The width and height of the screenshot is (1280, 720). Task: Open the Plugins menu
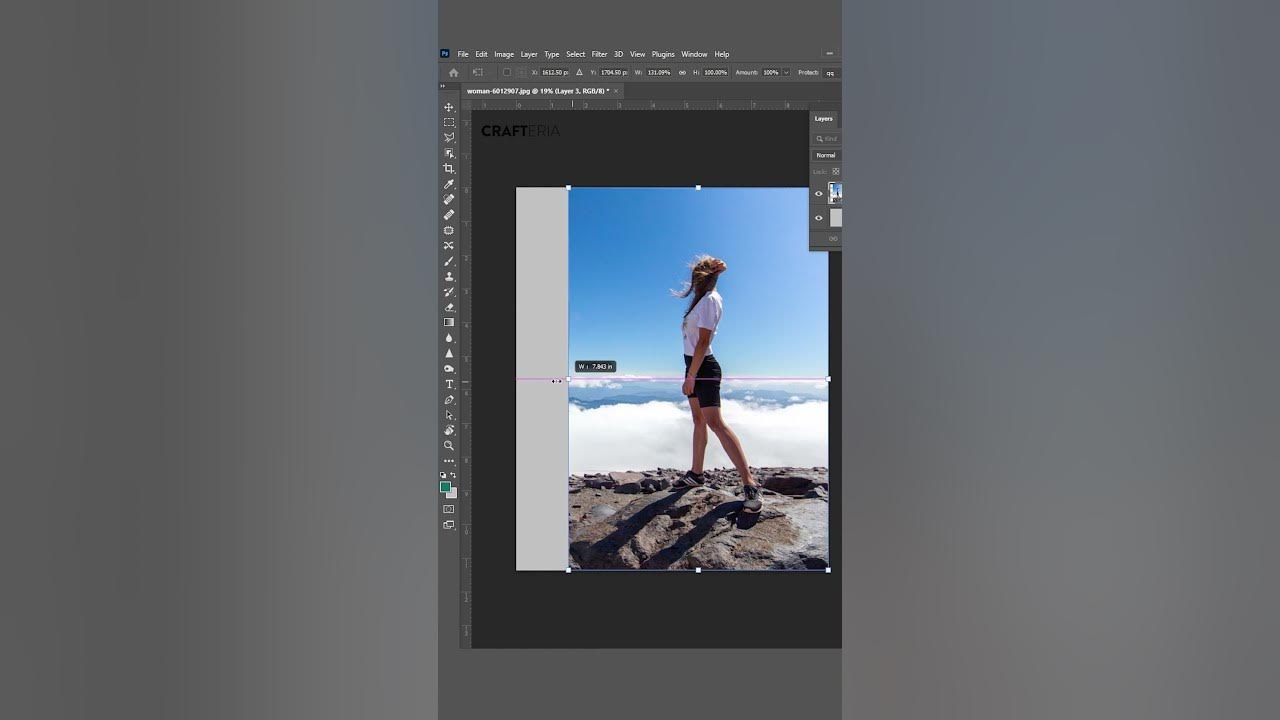tap(663, 54)
